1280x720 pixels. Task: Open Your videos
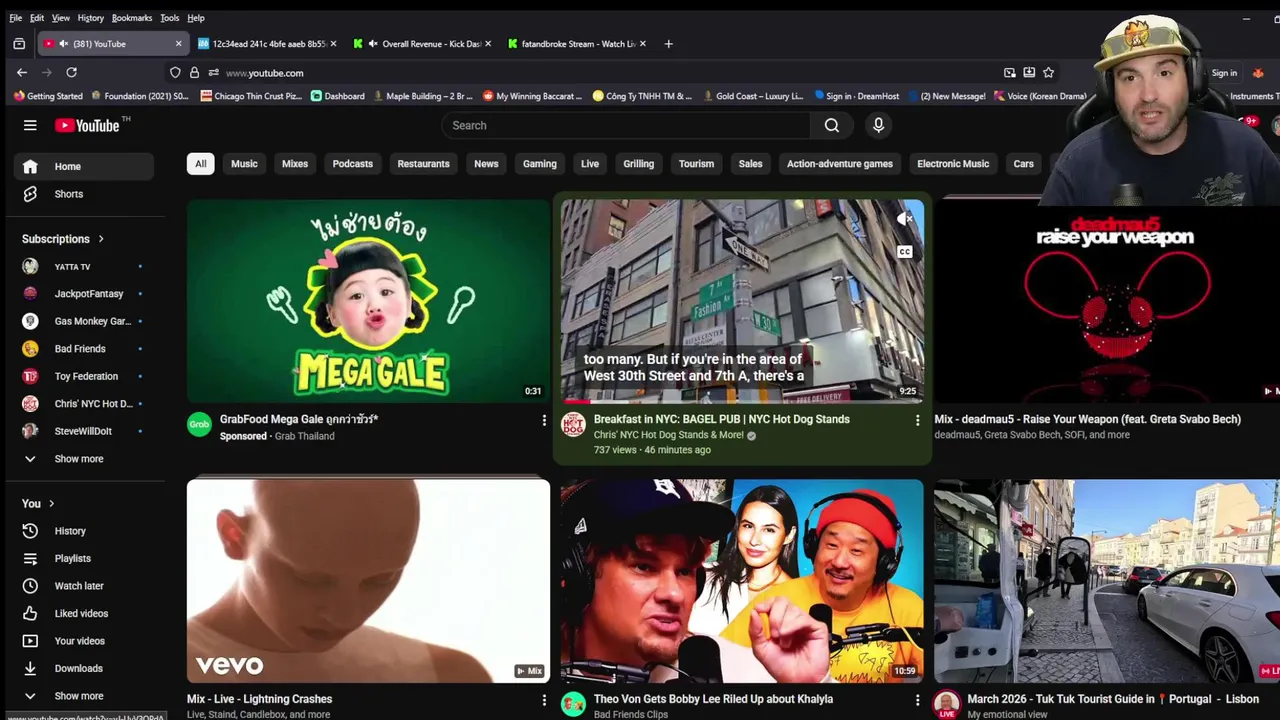point(84,641)
